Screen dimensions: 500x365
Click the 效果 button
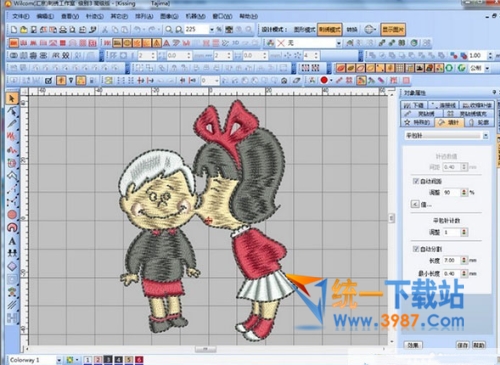pyautogui.click(x=413, y=345)
